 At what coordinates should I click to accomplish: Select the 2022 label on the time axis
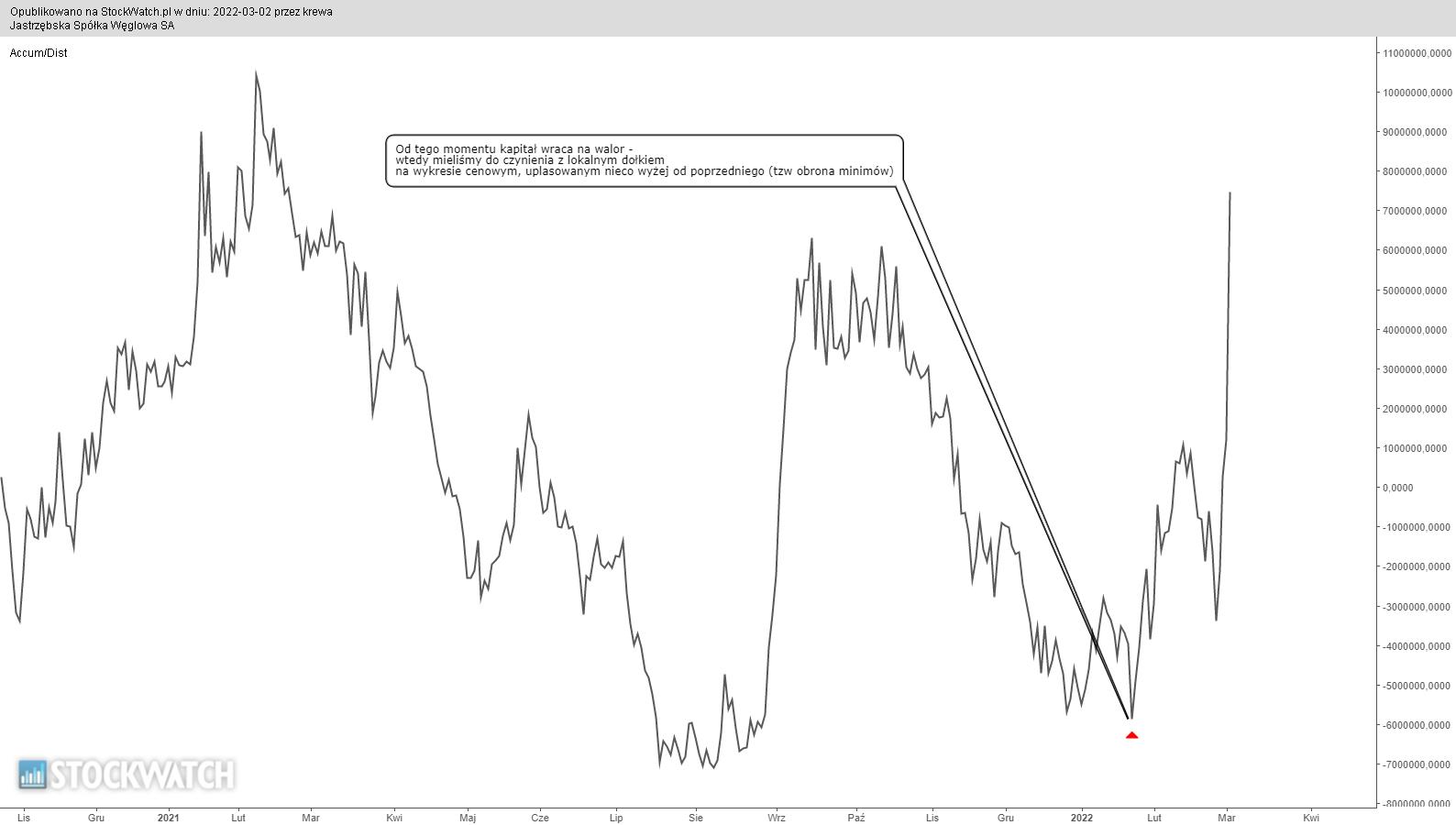[x=1082, y=818]
